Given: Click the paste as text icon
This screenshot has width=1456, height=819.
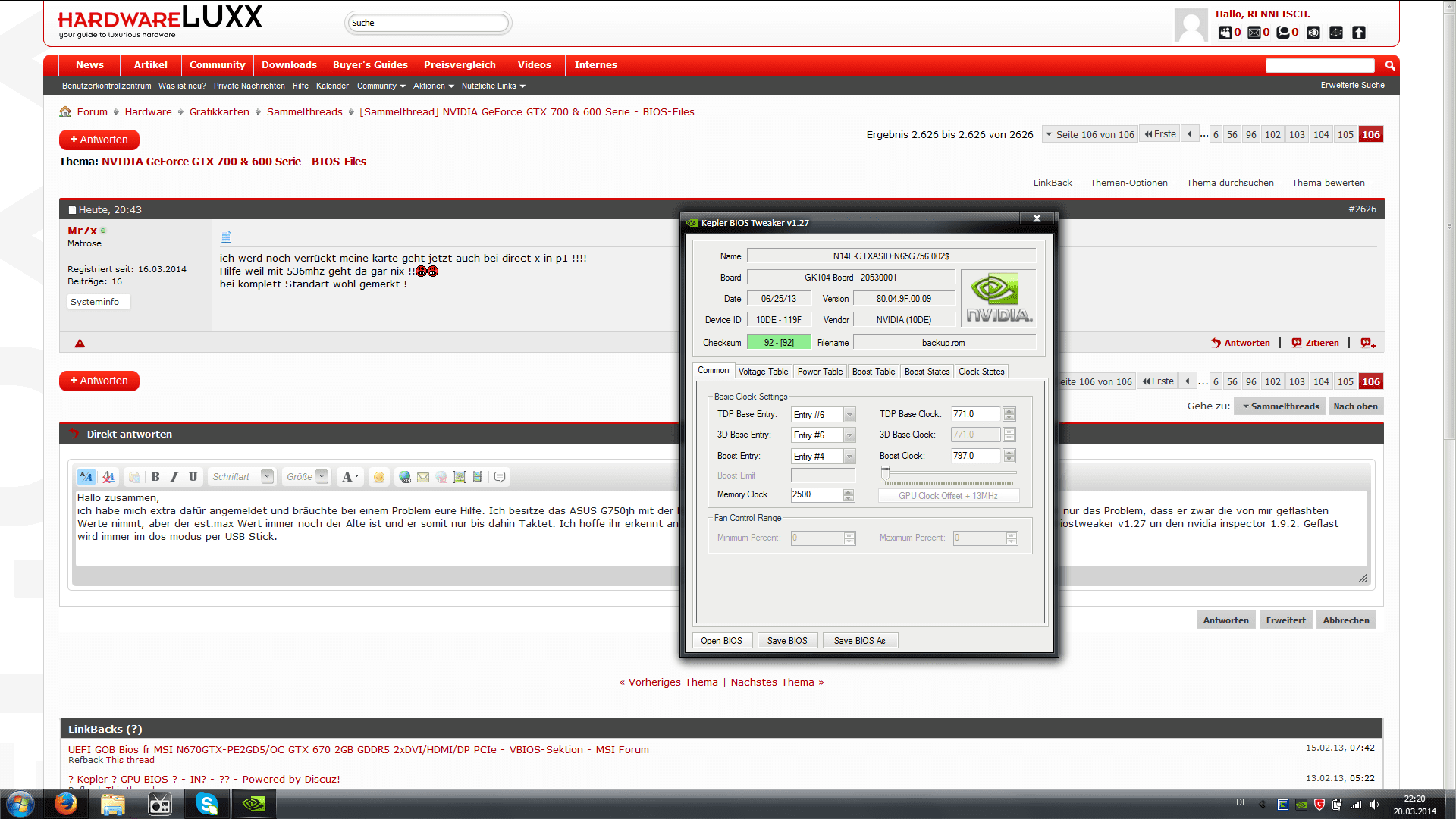Looking at the screenshot, I should coord(134,477).
